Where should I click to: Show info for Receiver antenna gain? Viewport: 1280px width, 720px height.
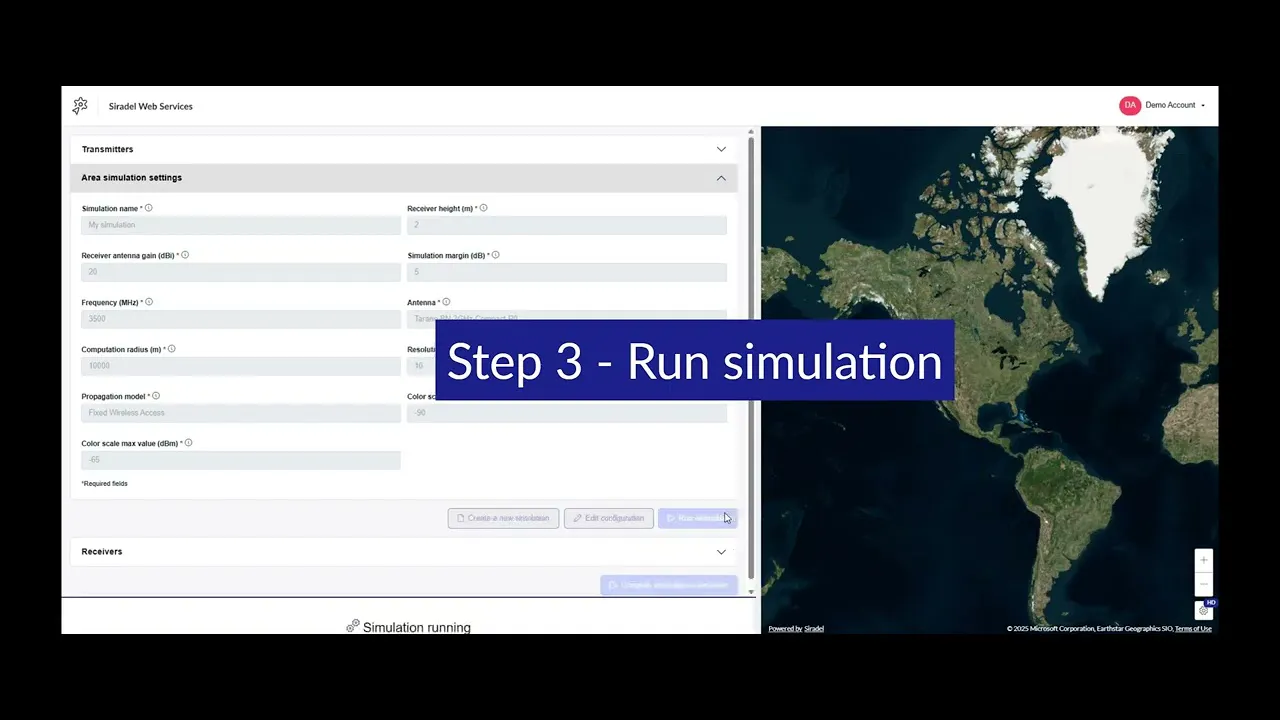click(185, 255)
